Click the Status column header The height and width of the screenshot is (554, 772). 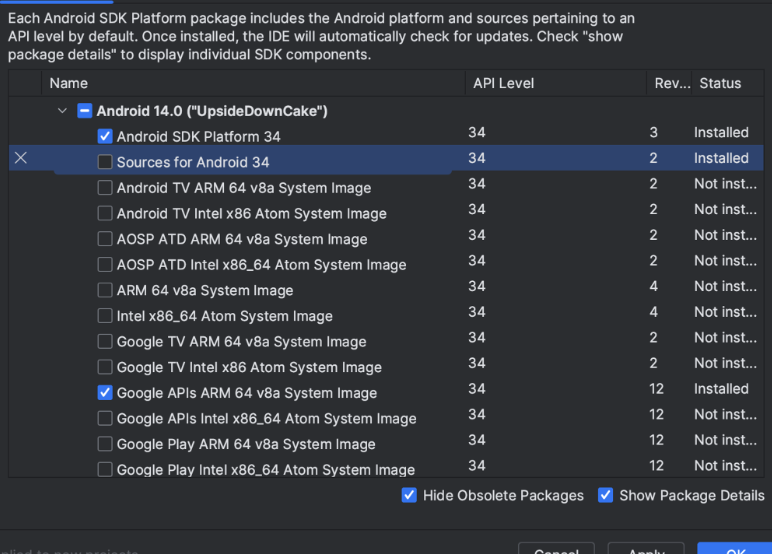coord(720,83)
